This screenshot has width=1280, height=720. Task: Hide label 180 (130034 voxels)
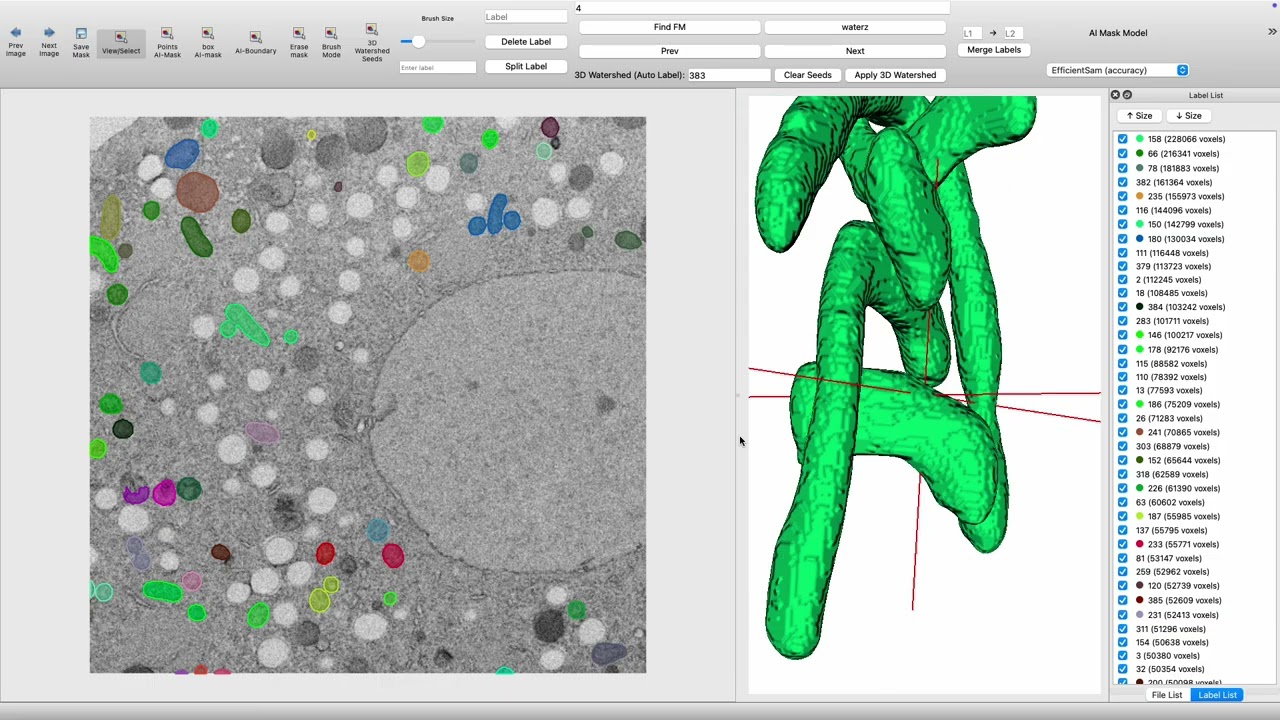(x=1123, y=239)
